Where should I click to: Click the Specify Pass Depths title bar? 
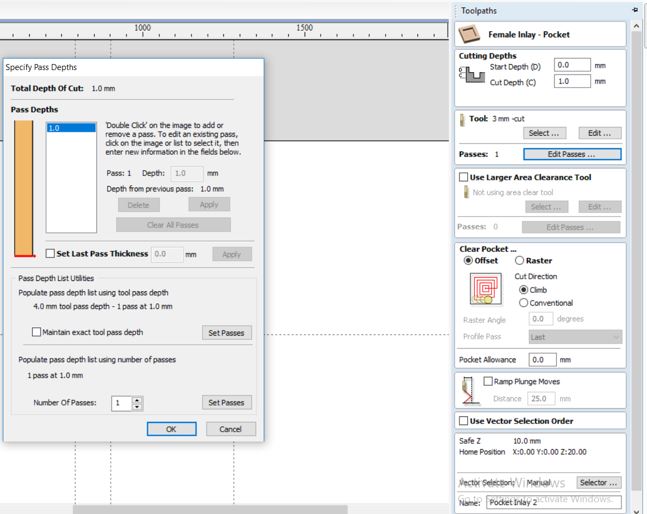133,67
